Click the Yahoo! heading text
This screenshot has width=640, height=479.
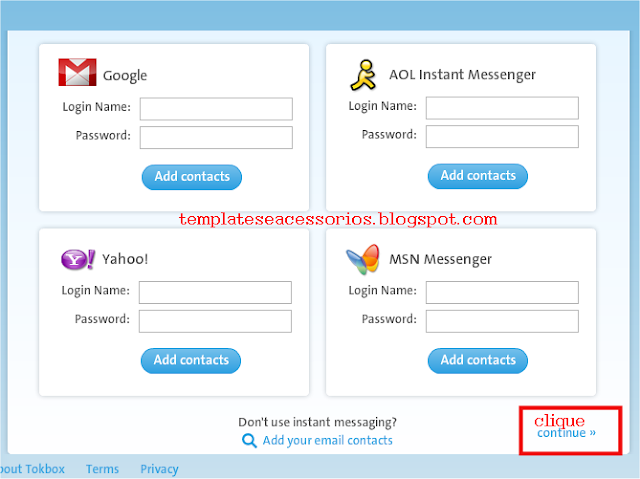(x=125, y=259)
